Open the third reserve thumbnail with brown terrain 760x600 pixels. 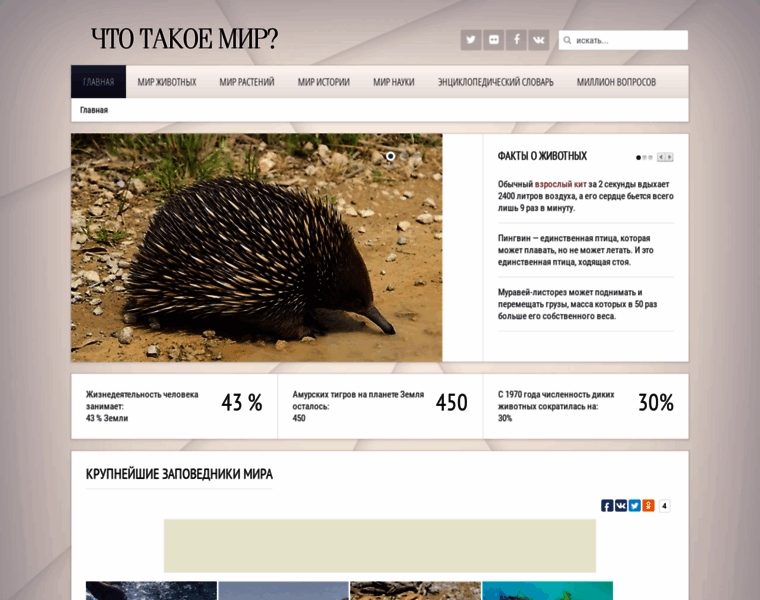pyautogui.click(x=415, y=591)
